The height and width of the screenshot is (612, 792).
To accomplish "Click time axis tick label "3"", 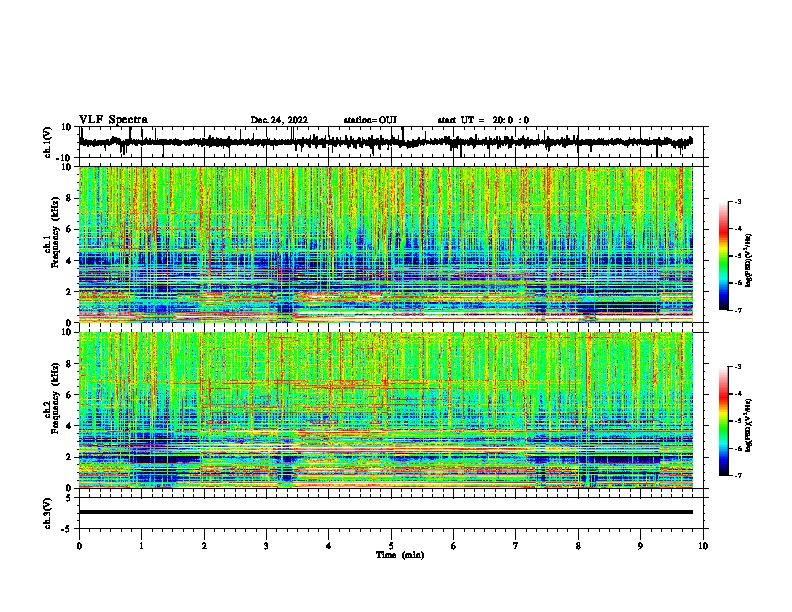I will coord(266,546).
